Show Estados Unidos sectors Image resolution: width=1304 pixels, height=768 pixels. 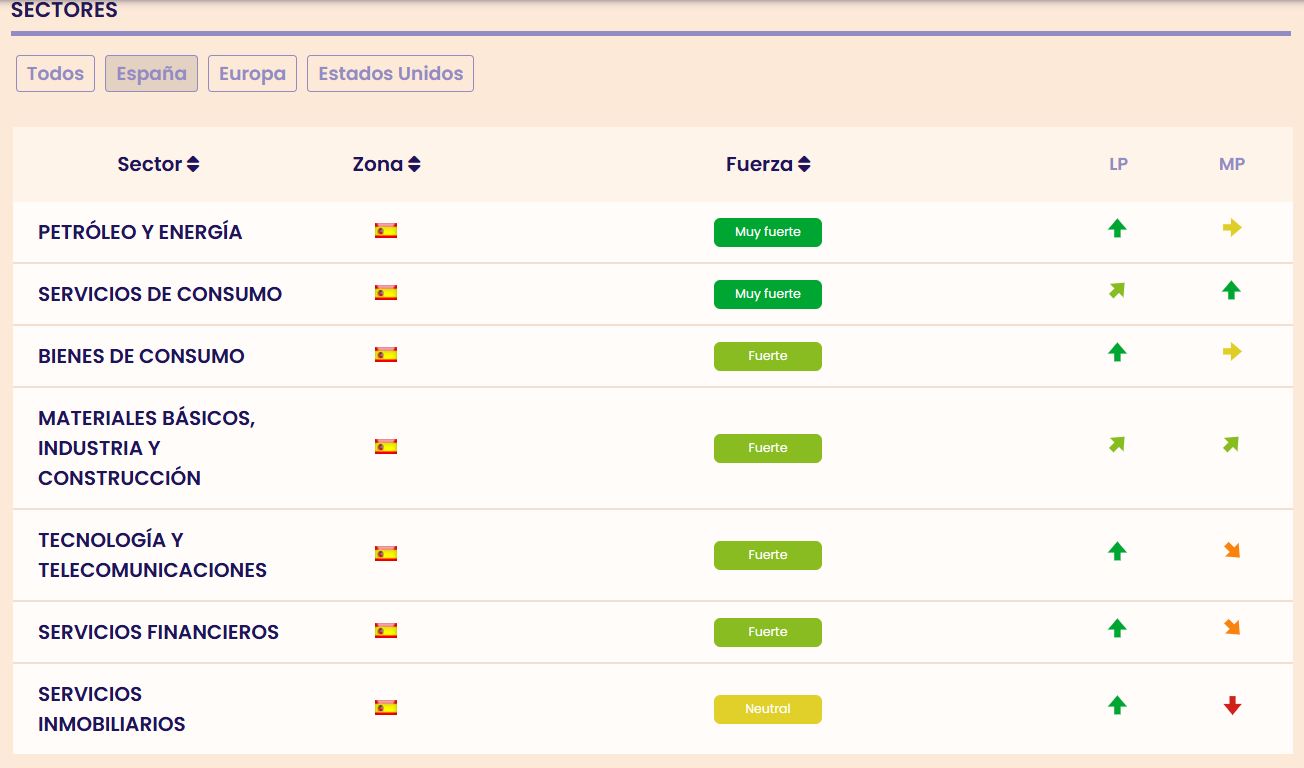[x=390, y=74]
